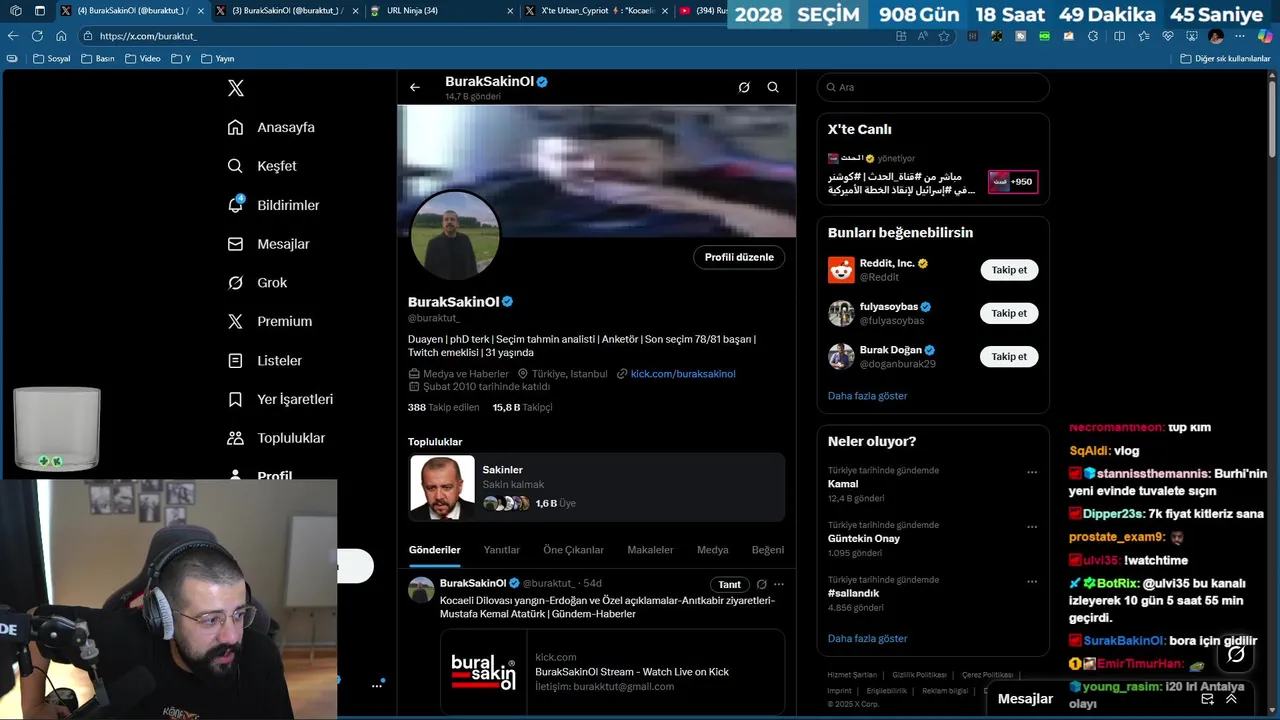
Task: Click the new message icon in Mesajlar drawer
Action: coord(1207,699)
